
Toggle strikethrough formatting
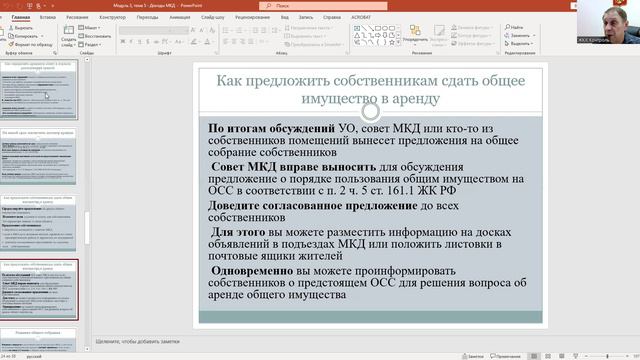156,42
